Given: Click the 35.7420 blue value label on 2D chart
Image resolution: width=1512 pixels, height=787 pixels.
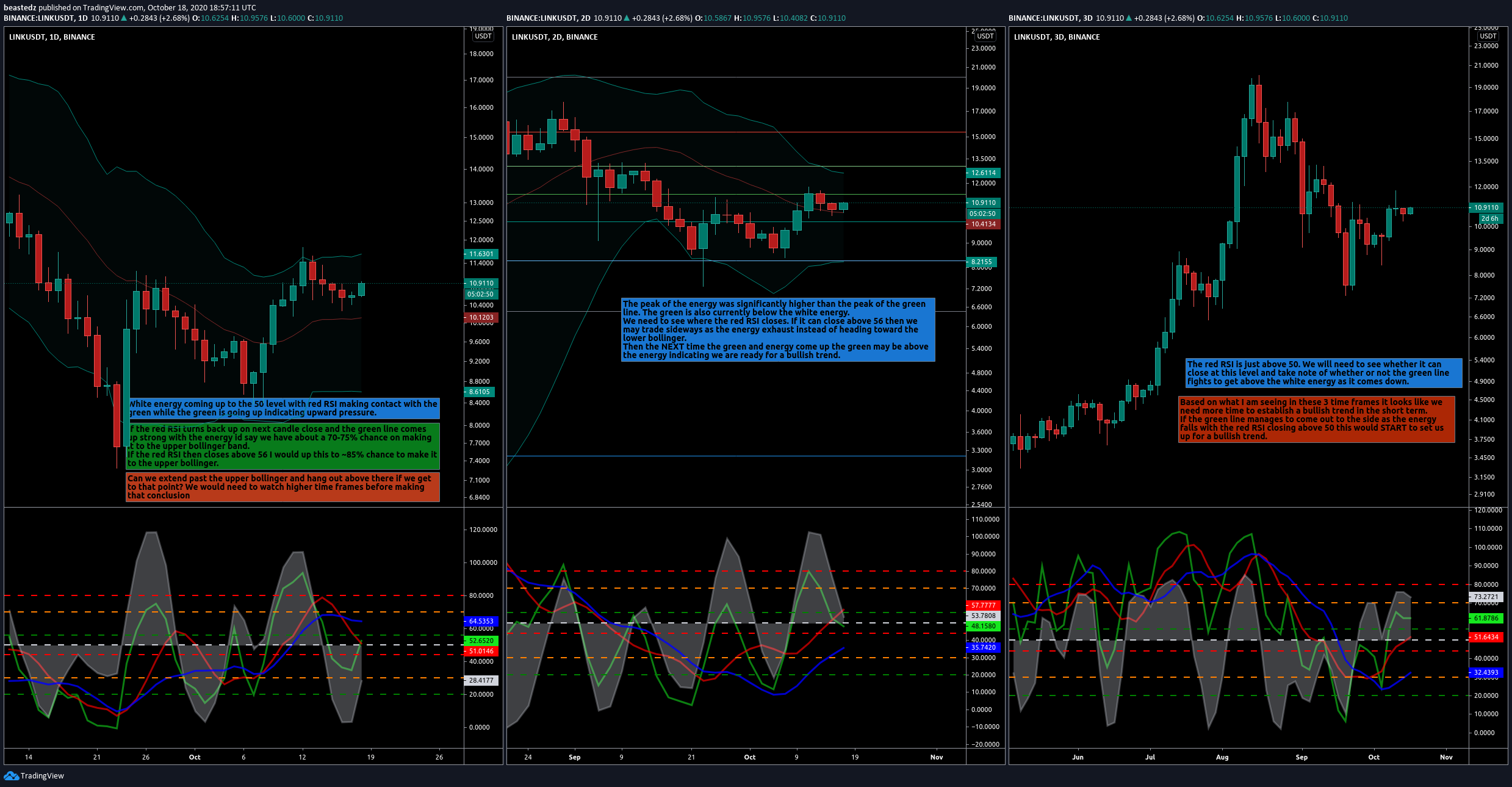Looking at the screenshot, I should tap(983, 647).
